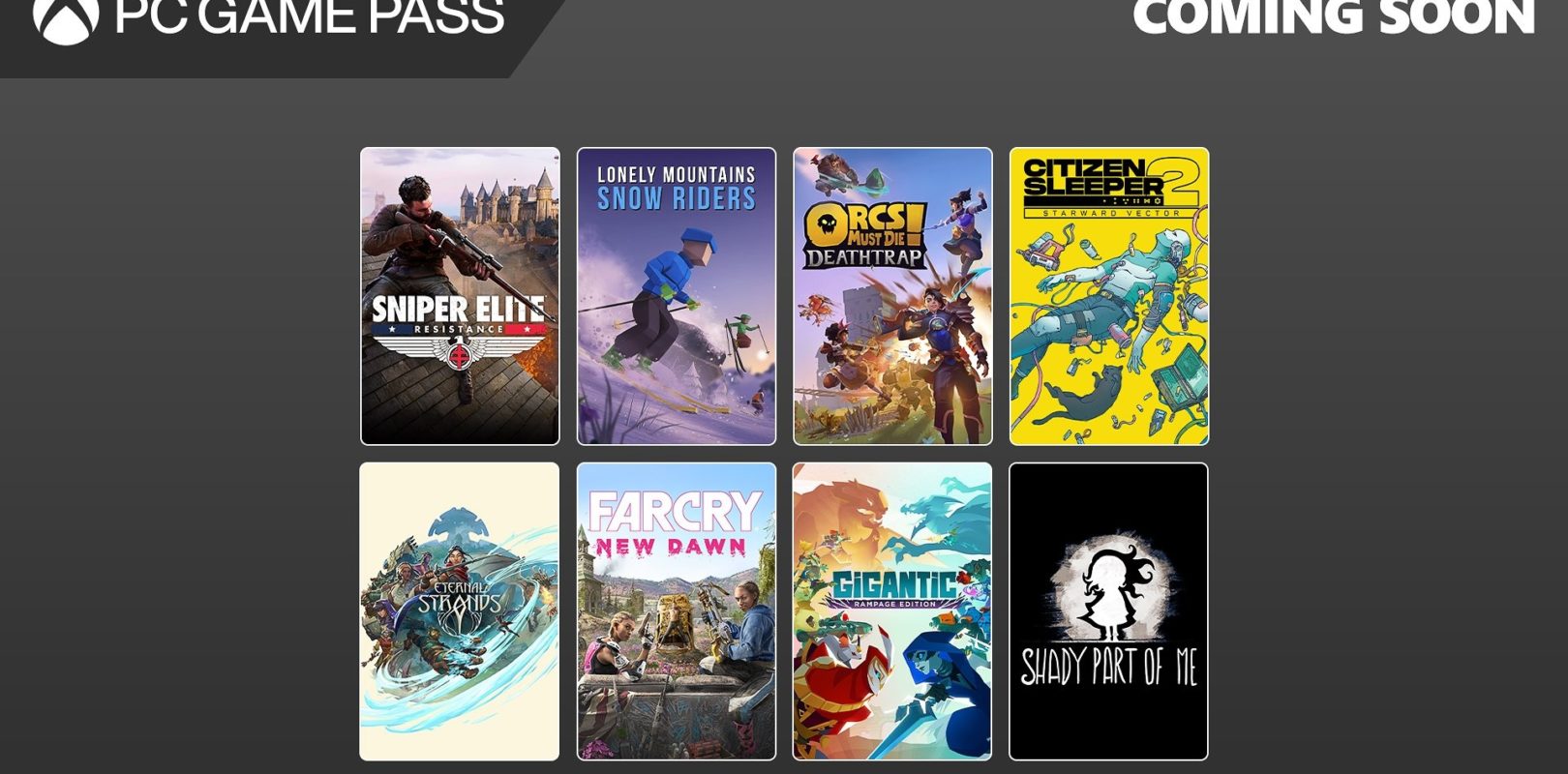Open the Eternal Strands game tile
This screenshot has width=1568, height=774.
pos(460,611)
